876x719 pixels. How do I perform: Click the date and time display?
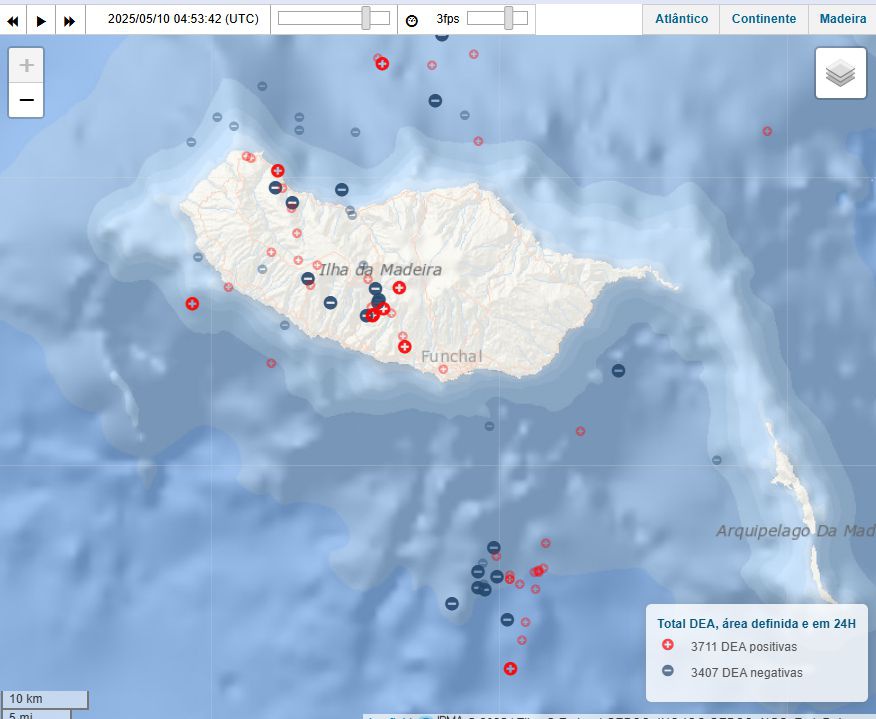pos(183,19)
